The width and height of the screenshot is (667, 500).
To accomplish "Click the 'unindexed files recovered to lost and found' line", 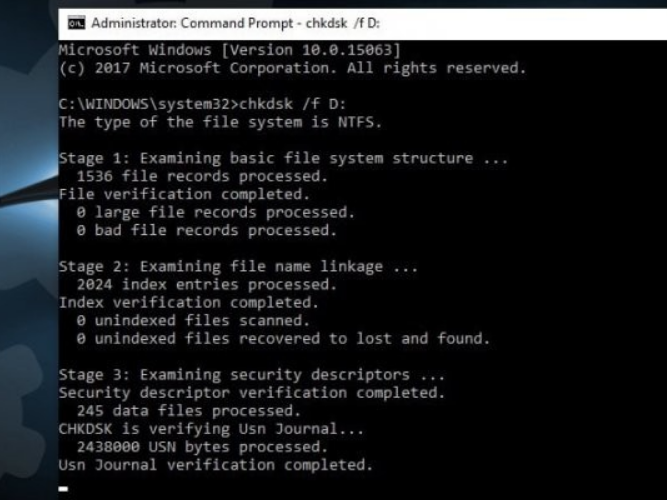I will (x=283, y=339).
